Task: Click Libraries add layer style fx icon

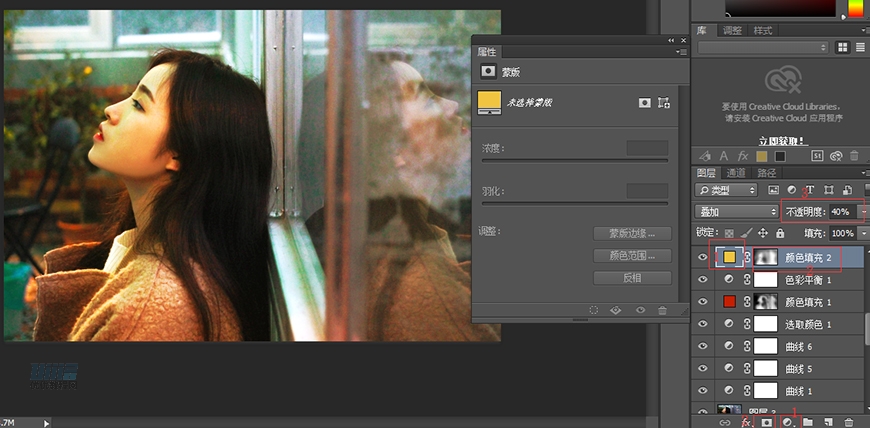Action: (x=743, y=156)
